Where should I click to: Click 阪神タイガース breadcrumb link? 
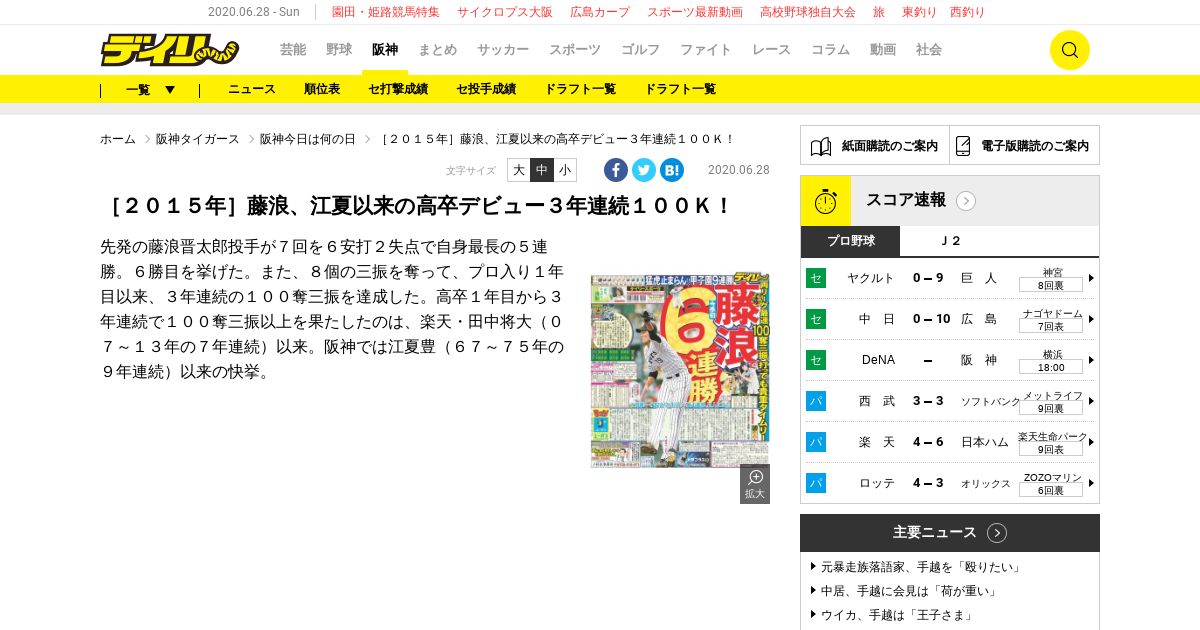(198, 139)
